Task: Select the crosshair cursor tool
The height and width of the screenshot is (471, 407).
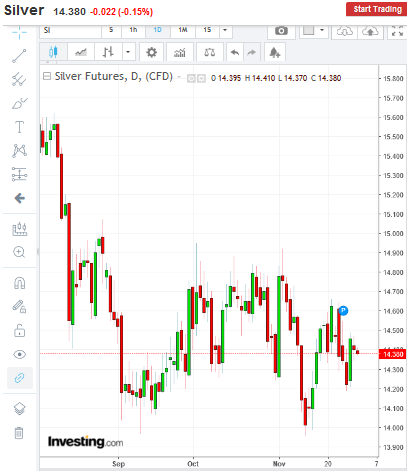Action: point(19,33)
